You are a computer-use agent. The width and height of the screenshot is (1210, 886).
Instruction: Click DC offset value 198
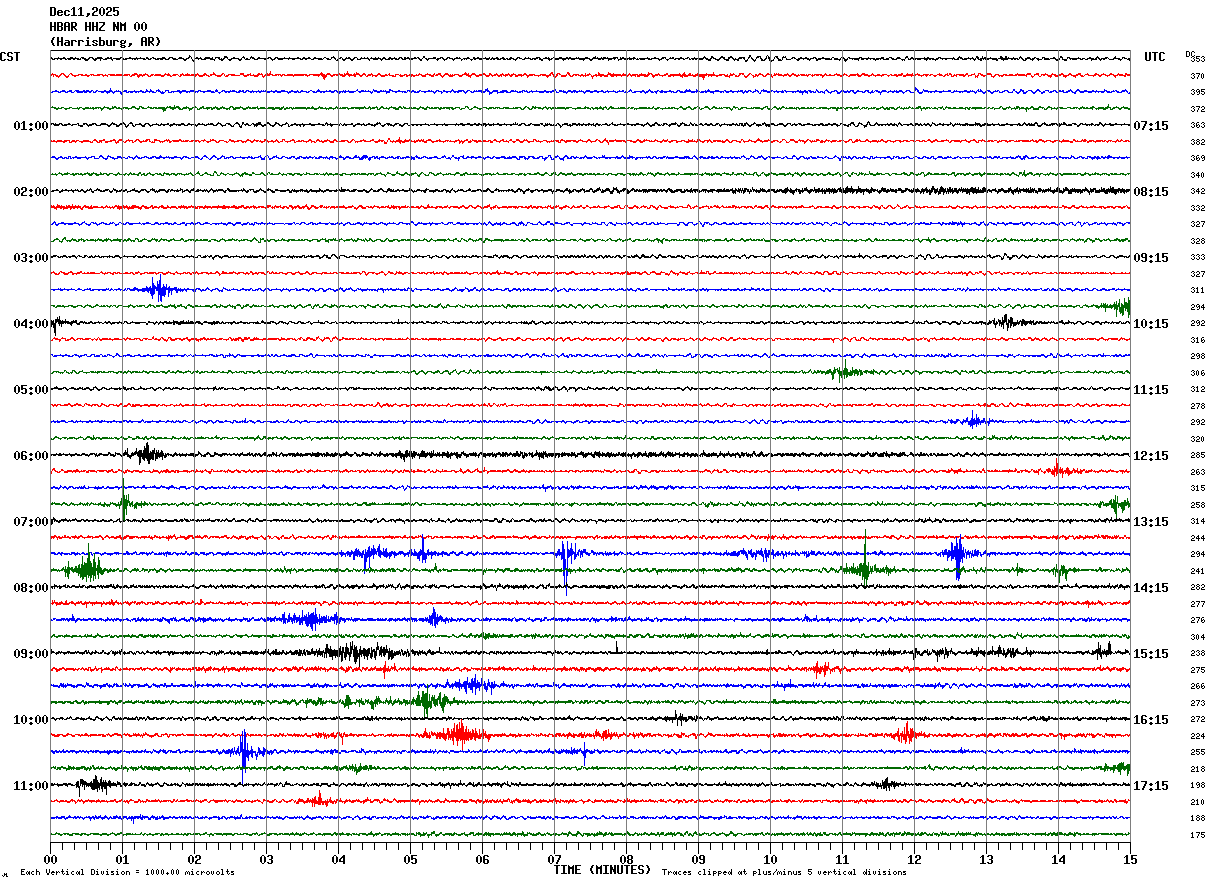[x=1197, y=786]
